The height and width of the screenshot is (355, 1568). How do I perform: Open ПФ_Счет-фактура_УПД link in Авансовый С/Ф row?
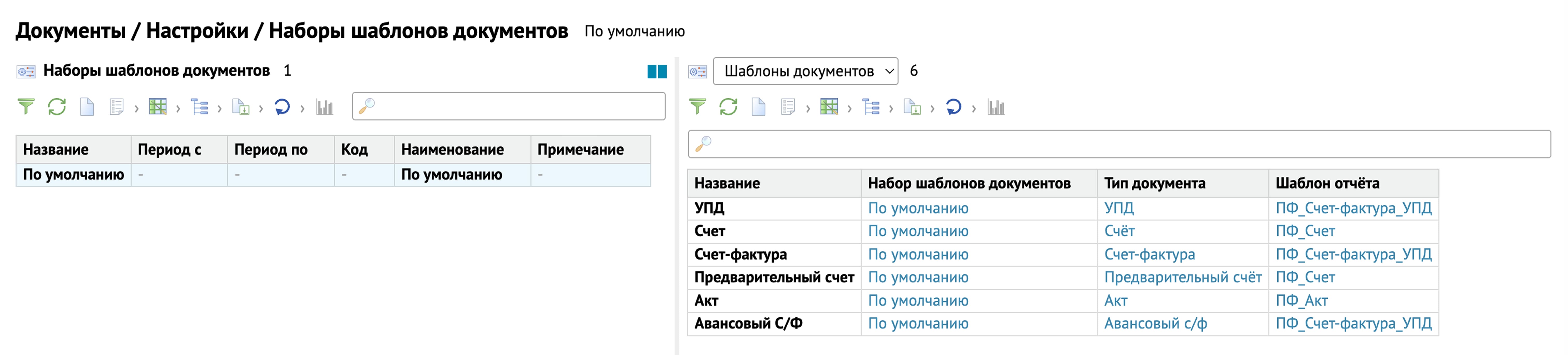(x=1354, y=324)
